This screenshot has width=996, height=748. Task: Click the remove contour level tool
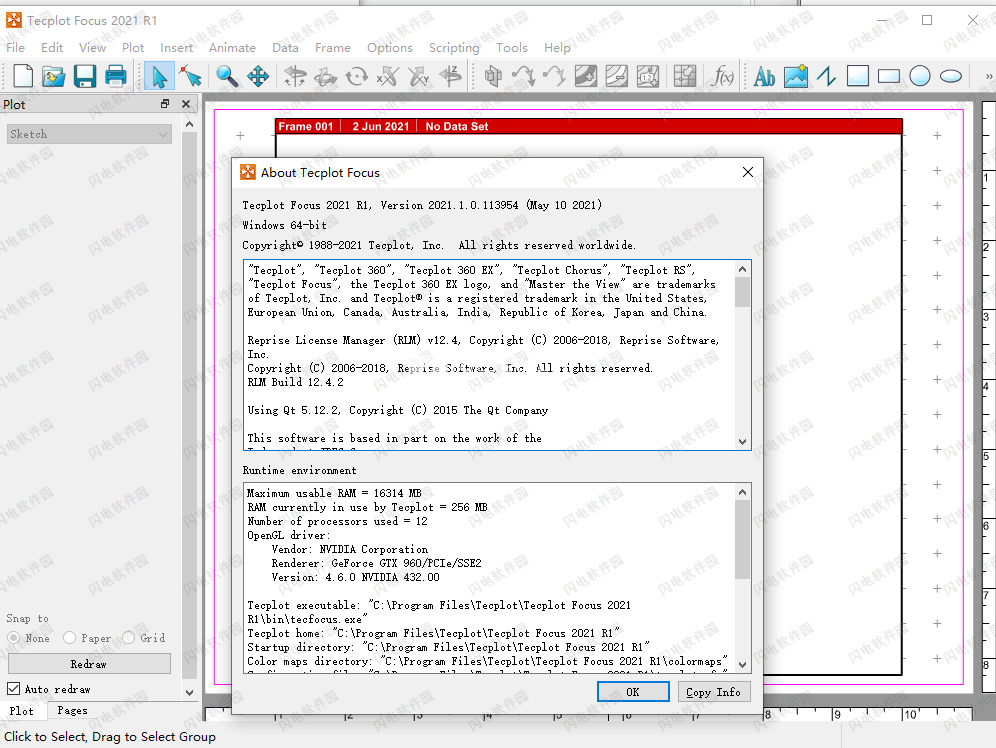617,76
